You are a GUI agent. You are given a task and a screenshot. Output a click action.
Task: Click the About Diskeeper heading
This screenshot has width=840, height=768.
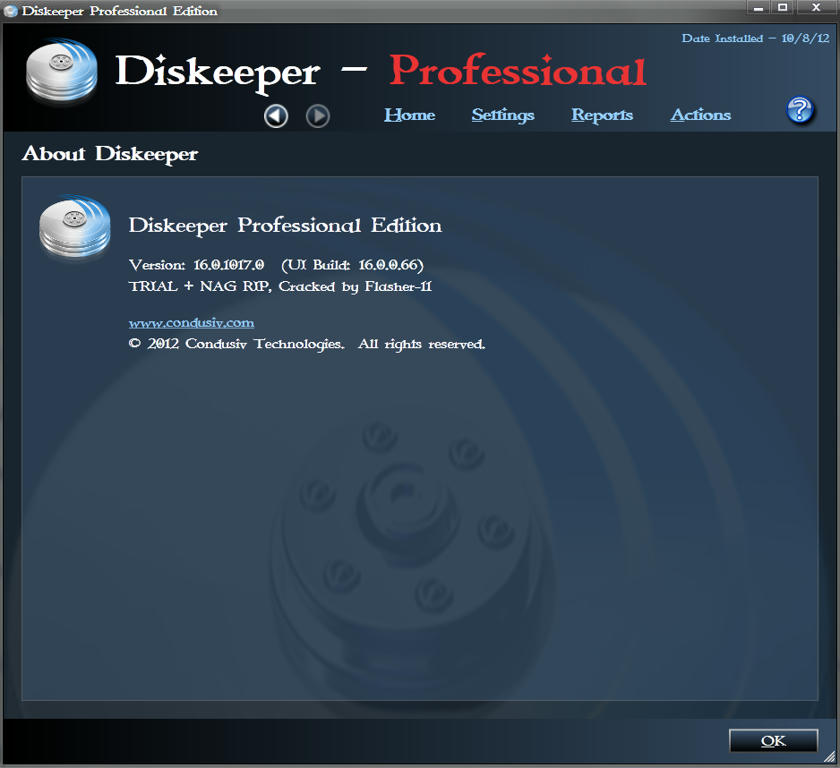[110, 154]
